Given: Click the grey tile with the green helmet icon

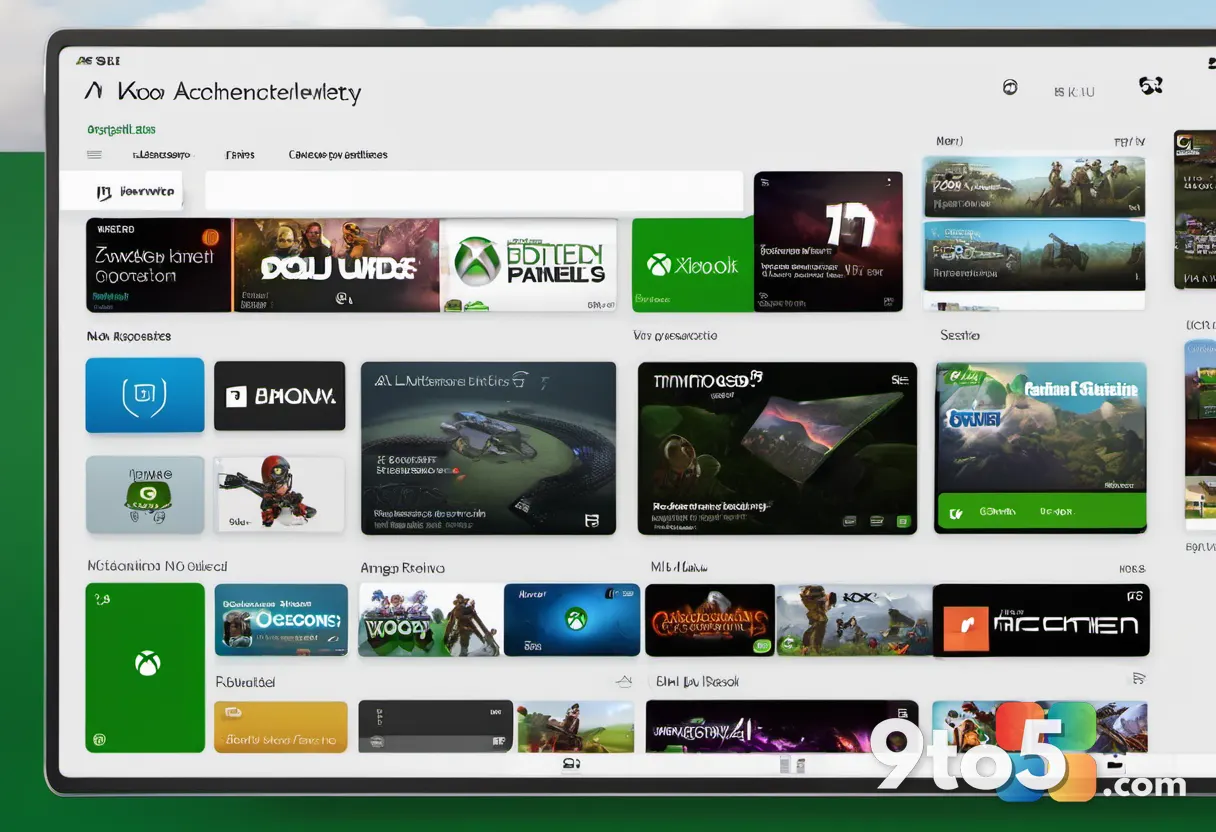Looking at the screenshot, I should pyautogui.click(x=145, y=494).
